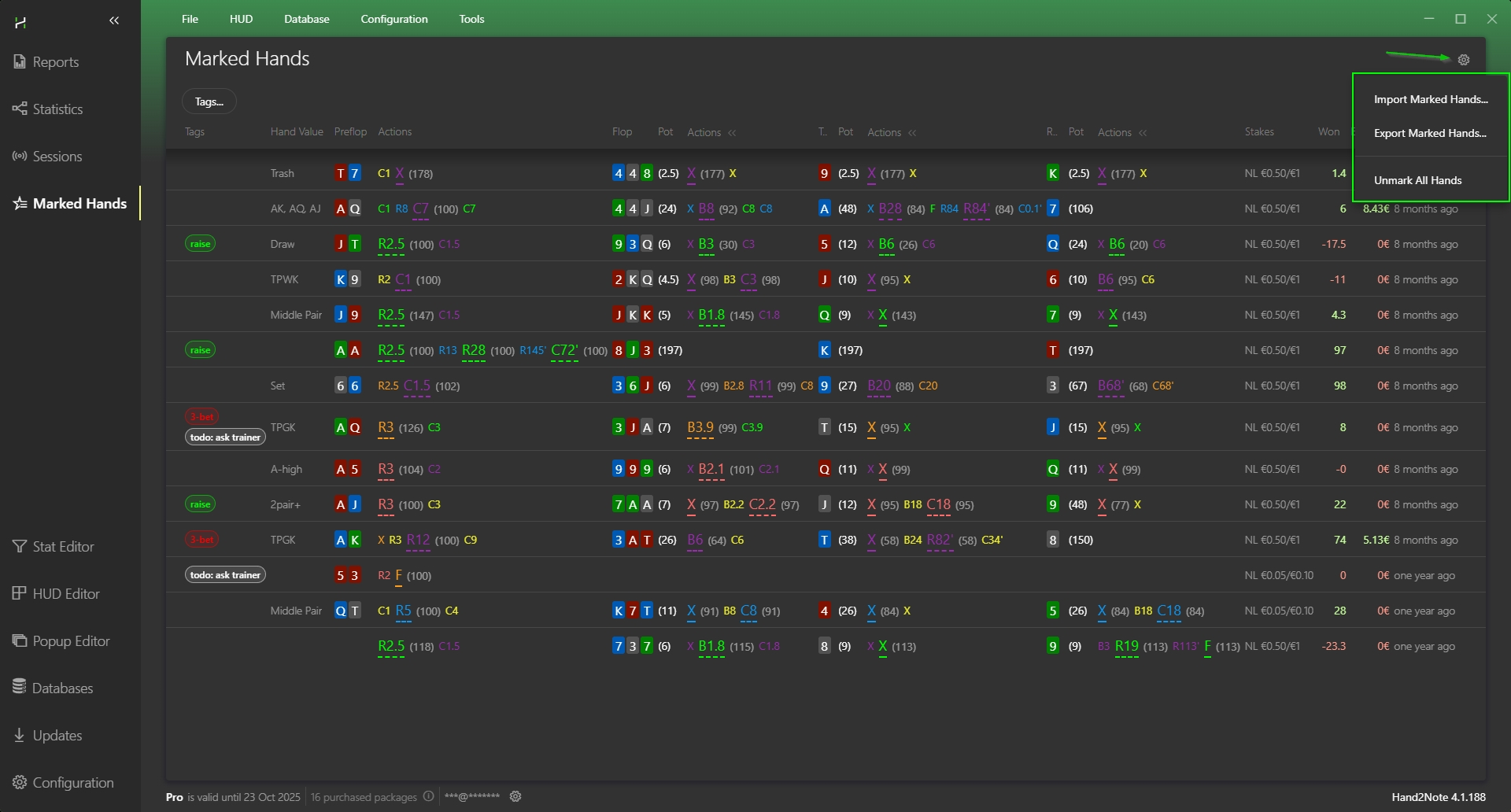Viewport: 1511px width, 812px height.
Task: Collapse the left sidebar with double chevron
Action: tap(114, 21)
